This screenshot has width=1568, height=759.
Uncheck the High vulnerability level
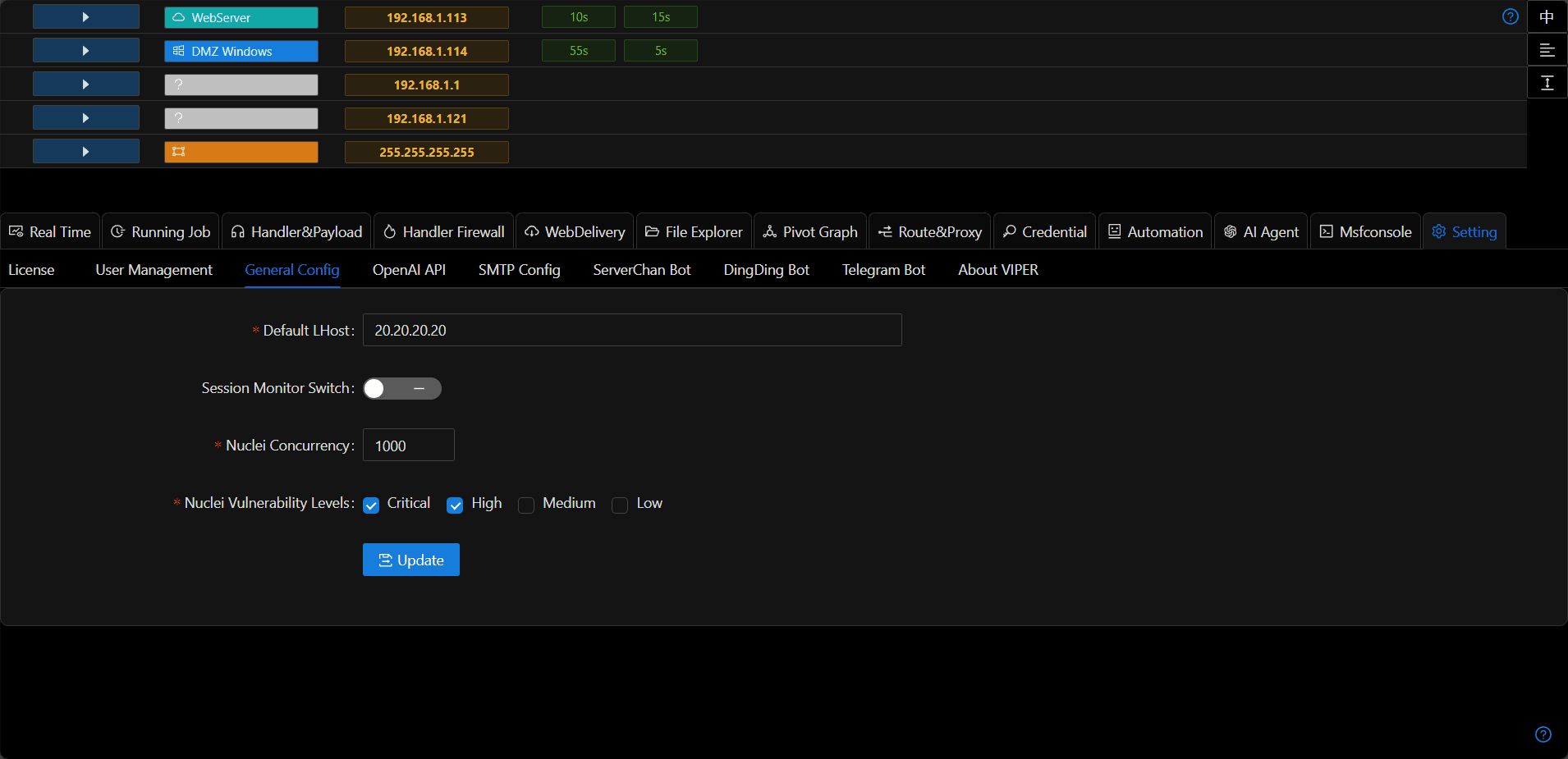coord(455,505)
